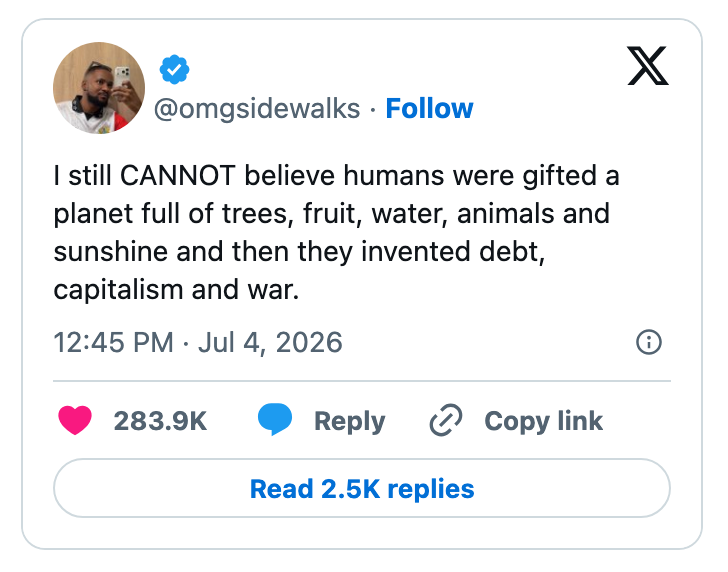This screenshot has width=728, height=572.
Task: Click the phrase "sunshine and then they invented debt"
Action: pyautogui.click(x=297, y=252)
